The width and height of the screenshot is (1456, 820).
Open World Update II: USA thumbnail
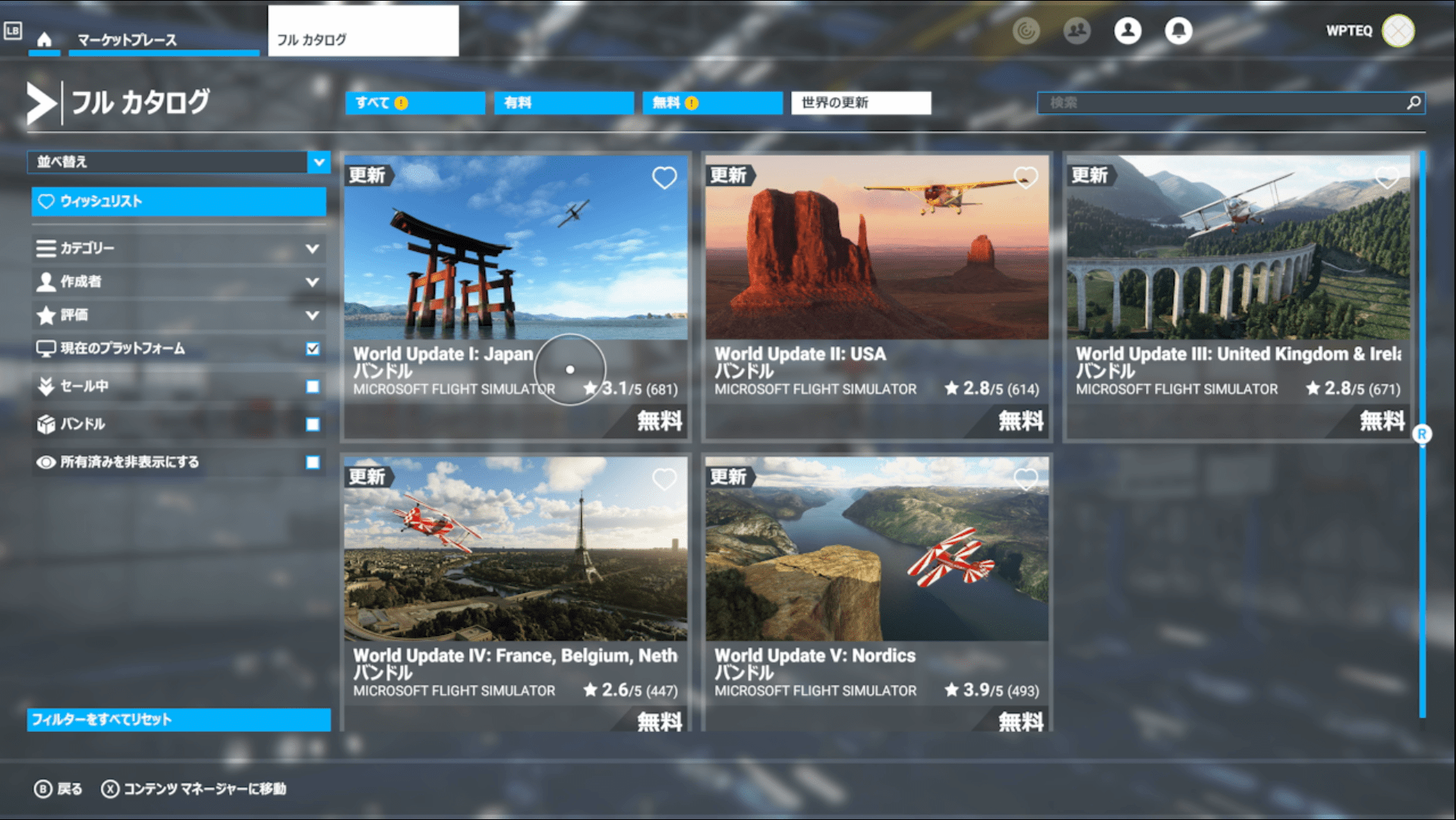pyautogui.click(x=877, y=248)
